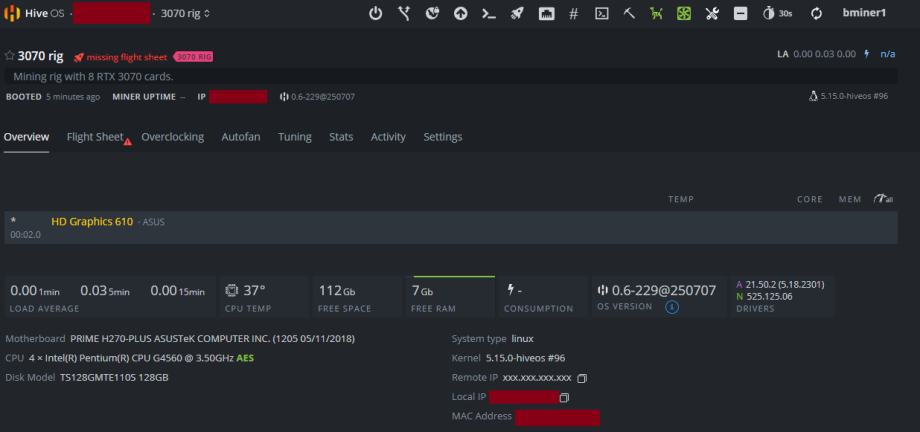This screenshot has width=920, height=432.
Task: Click the rocket flight sheet icon
Action: pyautogui.click(x=517, y=14)
